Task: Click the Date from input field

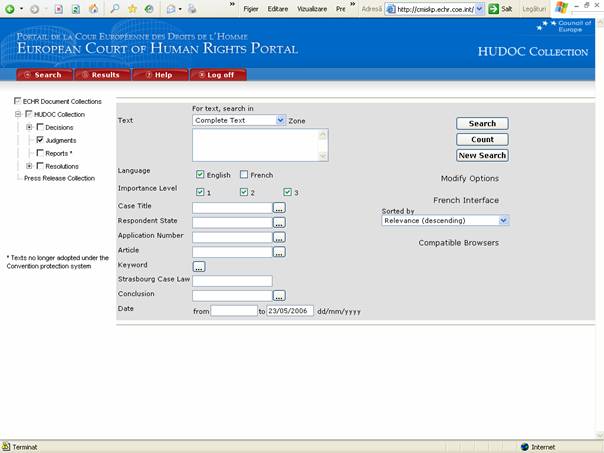Action: coord(234,310)
